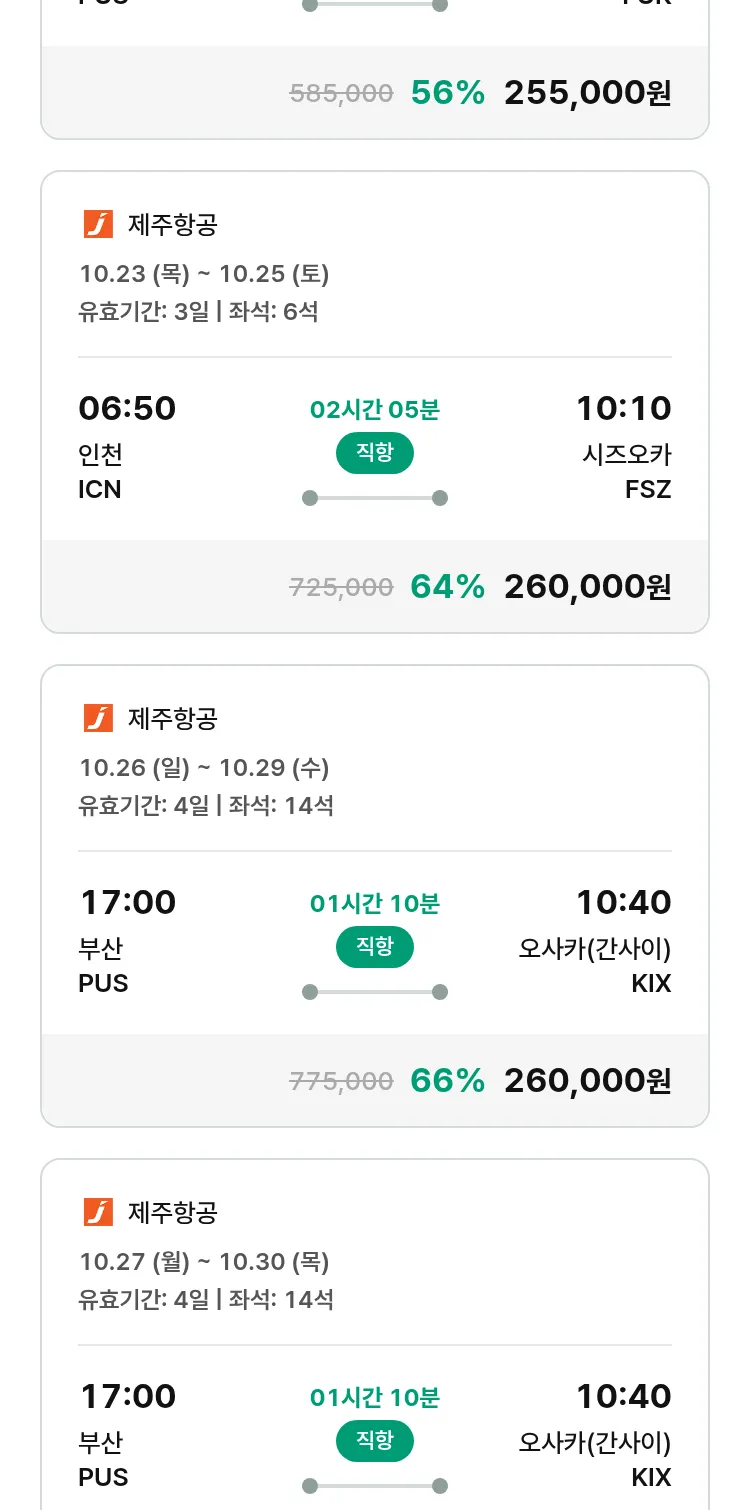This screenshot has width=750, height=1510.
Task: Tap the 시즈오카 FSZ destination
Action: [x=626, y=471]
